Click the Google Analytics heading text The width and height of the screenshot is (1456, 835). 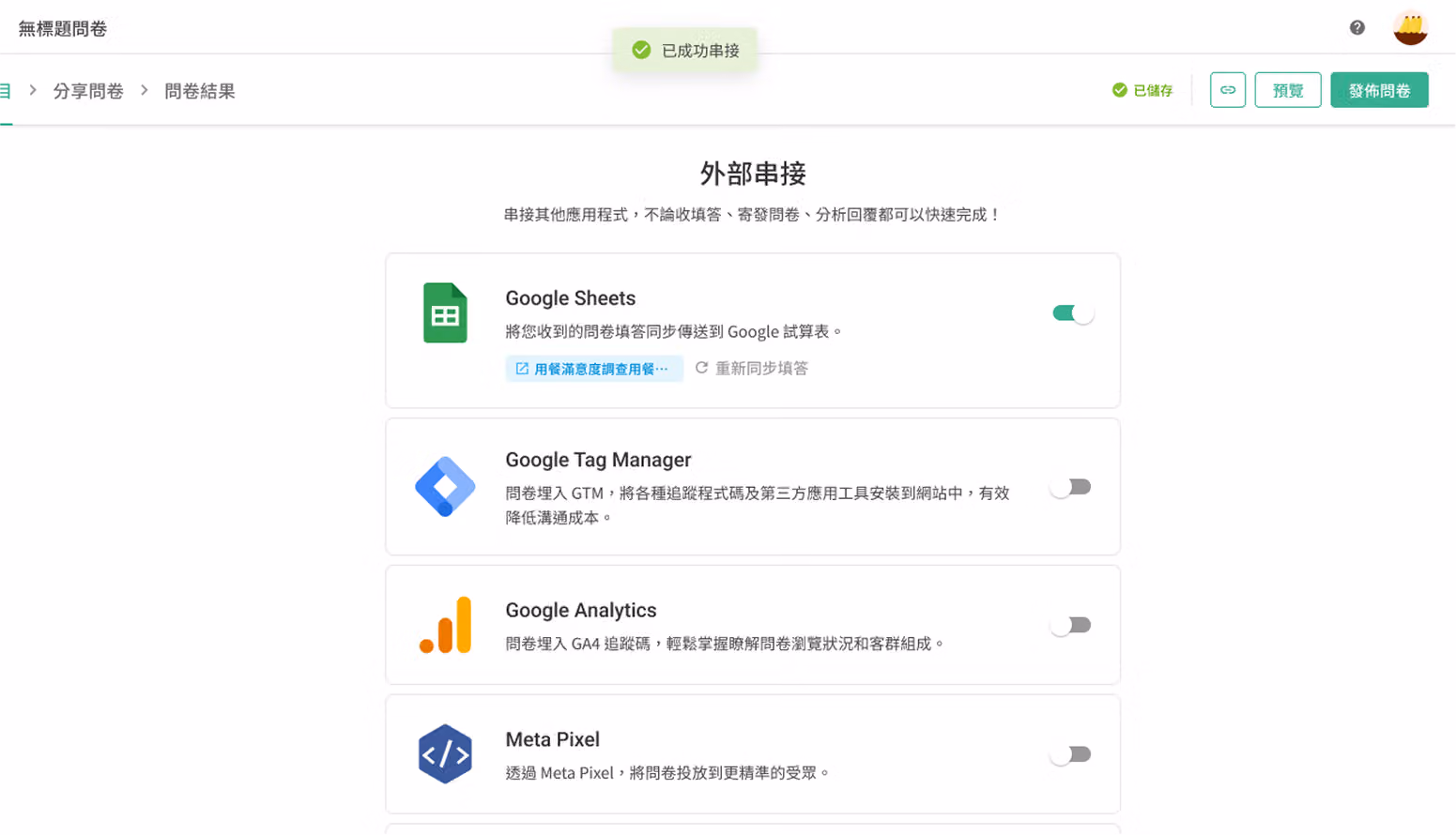(581, 610)
